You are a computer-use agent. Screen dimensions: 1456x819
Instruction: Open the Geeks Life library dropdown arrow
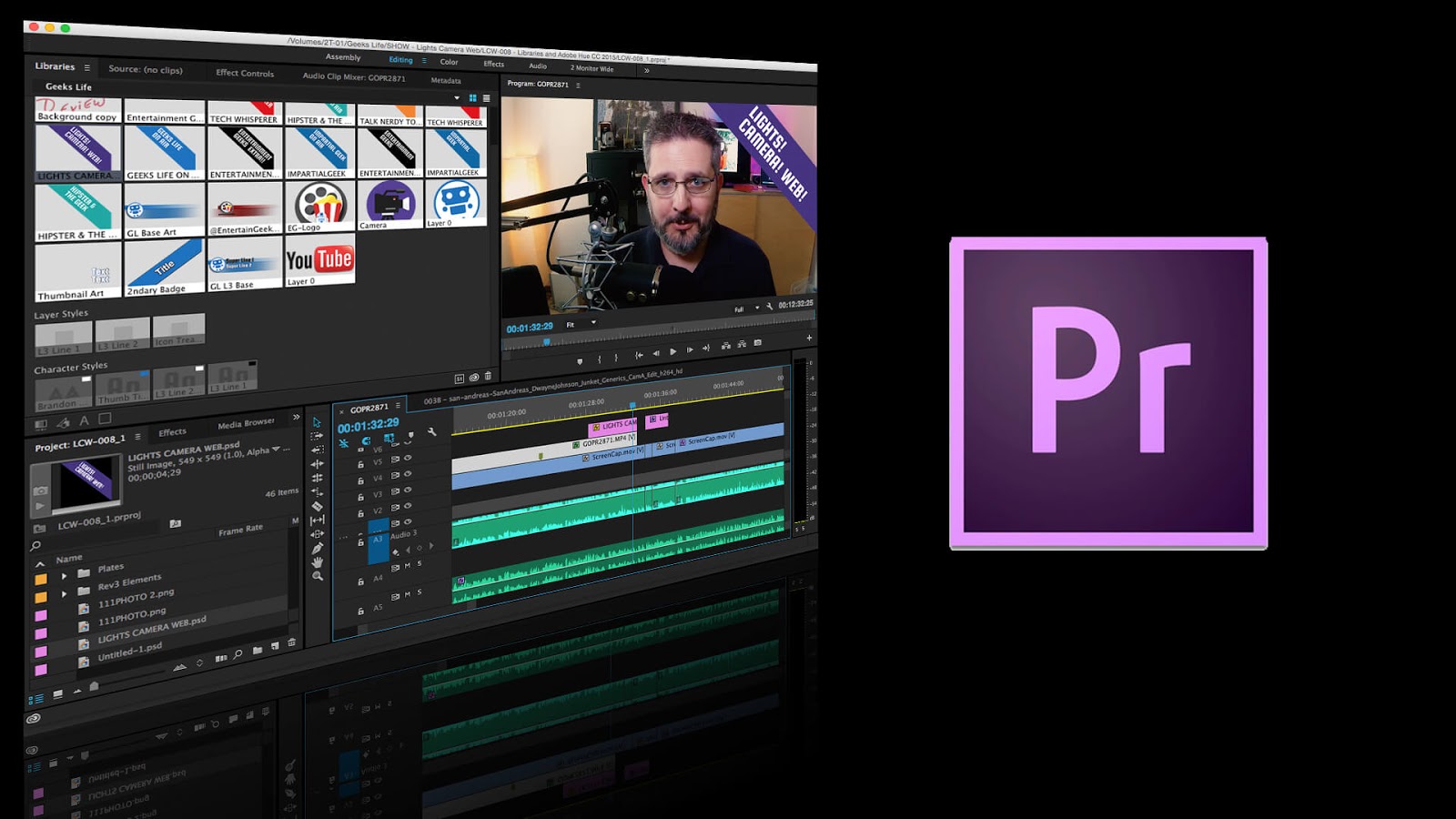point(457,97)
